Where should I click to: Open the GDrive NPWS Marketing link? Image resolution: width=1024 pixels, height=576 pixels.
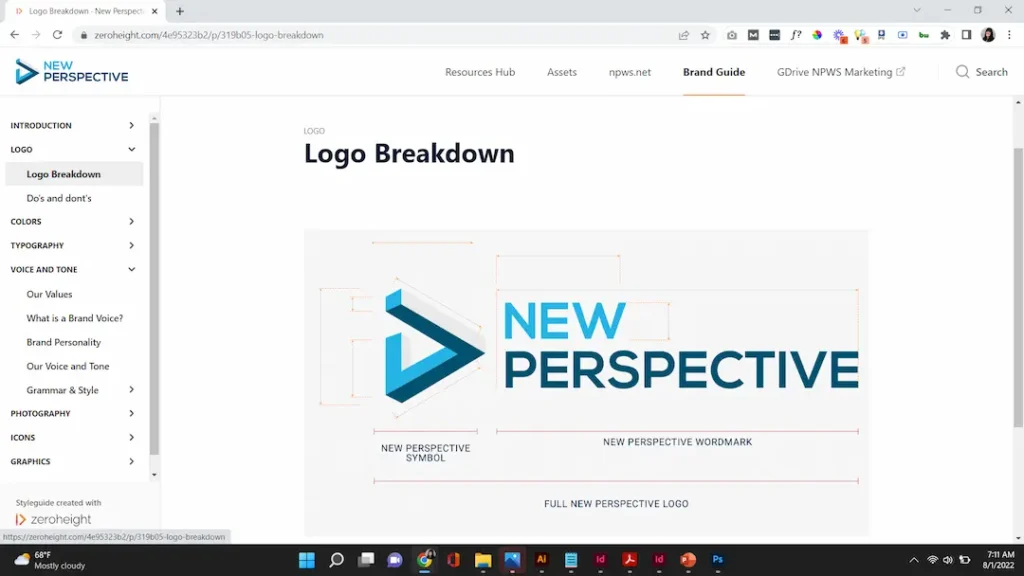coord(840,72)
